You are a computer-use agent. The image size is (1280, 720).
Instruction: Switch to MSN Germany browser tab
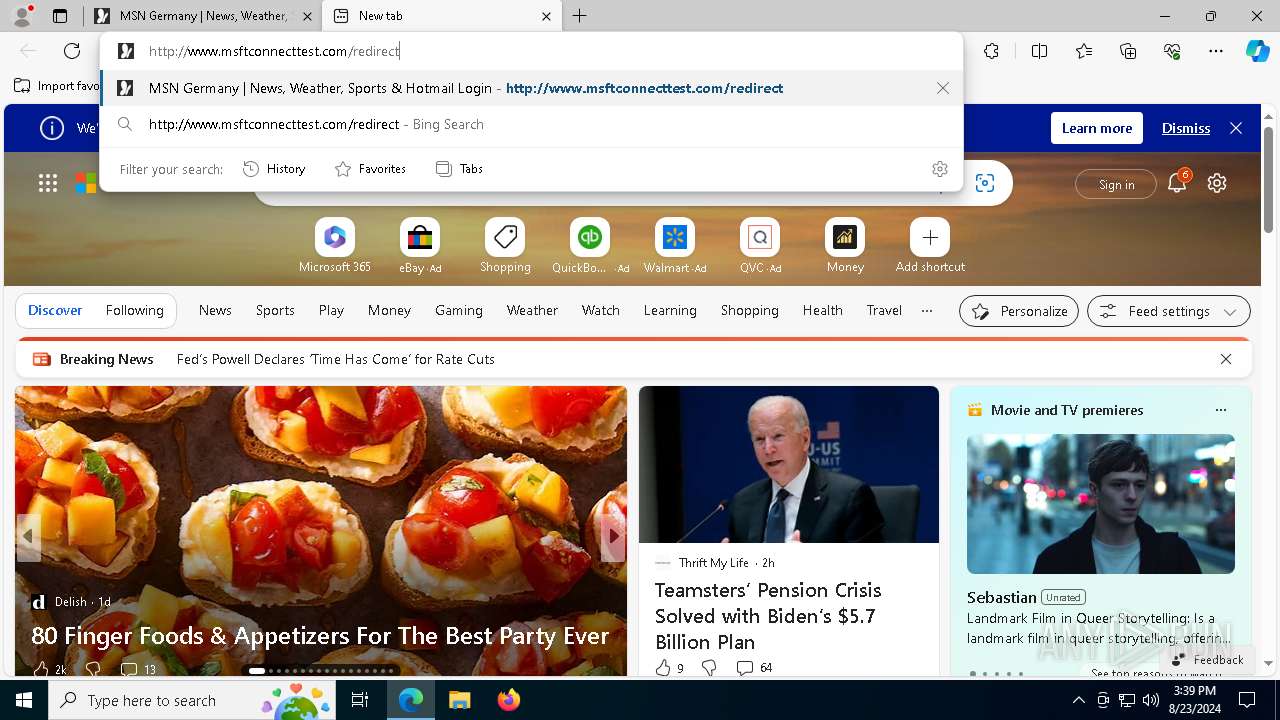coord(203,16)
